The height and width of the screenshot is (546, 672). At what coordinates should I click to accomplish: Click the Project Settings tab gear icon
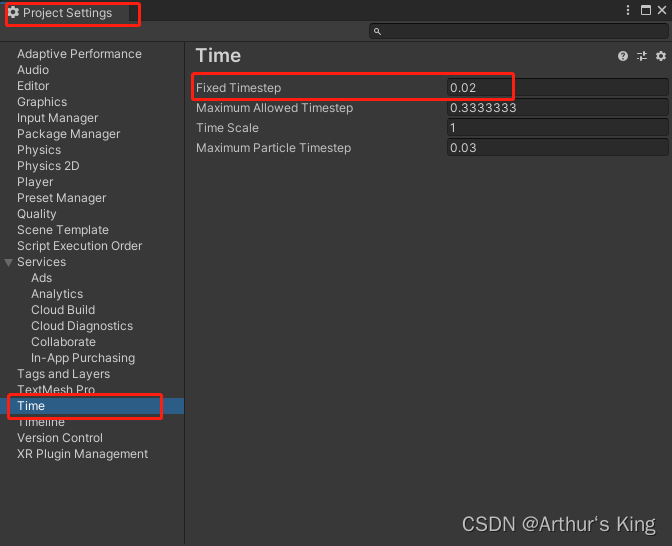click(x=13, y=12)
